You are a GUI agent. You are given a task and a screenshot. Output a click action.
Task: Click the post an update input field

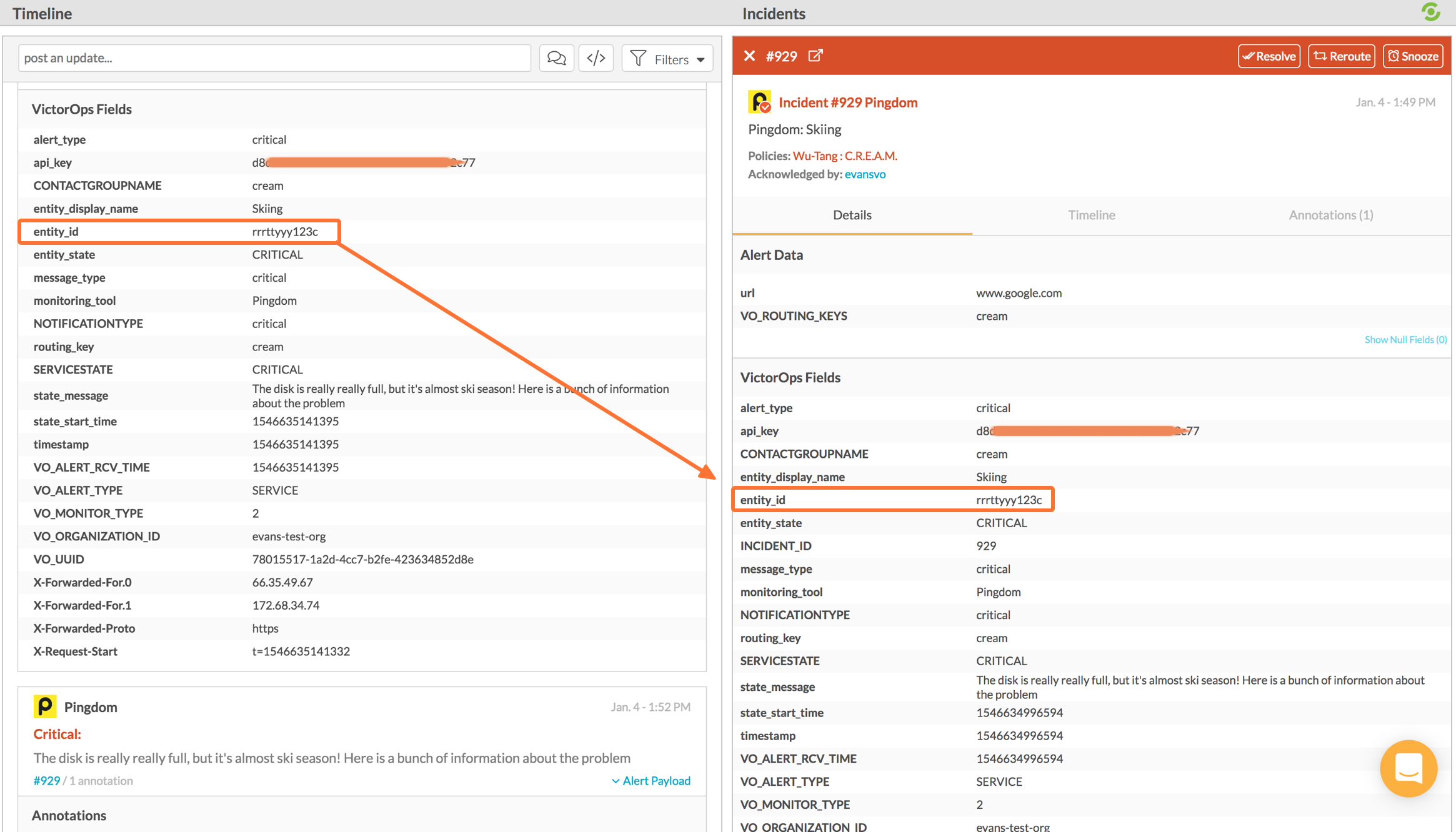[274, 58]
